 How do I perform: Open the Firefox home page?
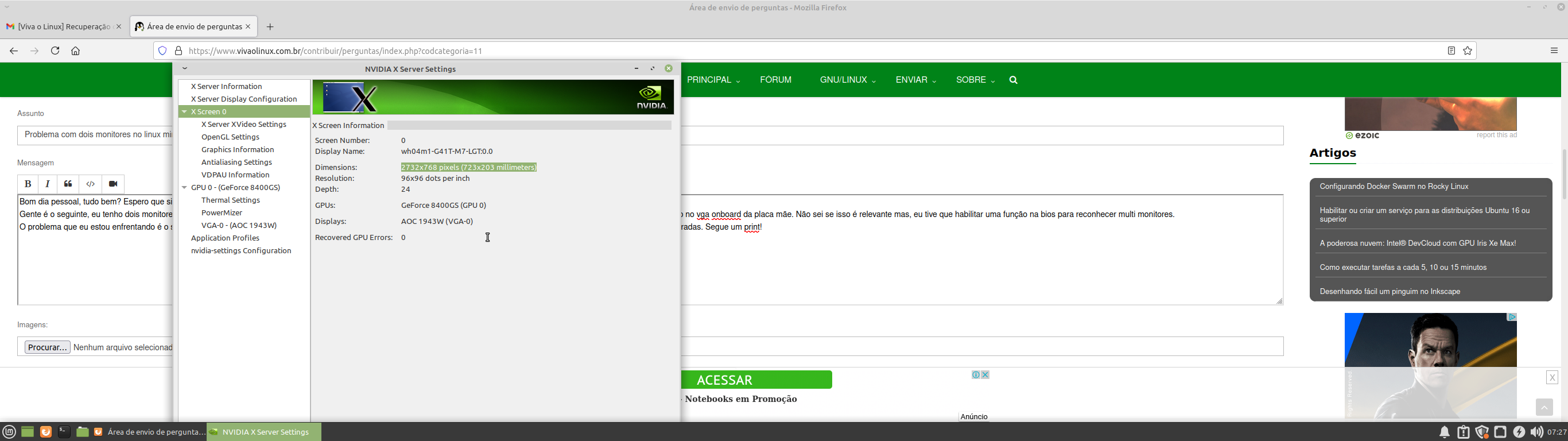click(76, 51)
